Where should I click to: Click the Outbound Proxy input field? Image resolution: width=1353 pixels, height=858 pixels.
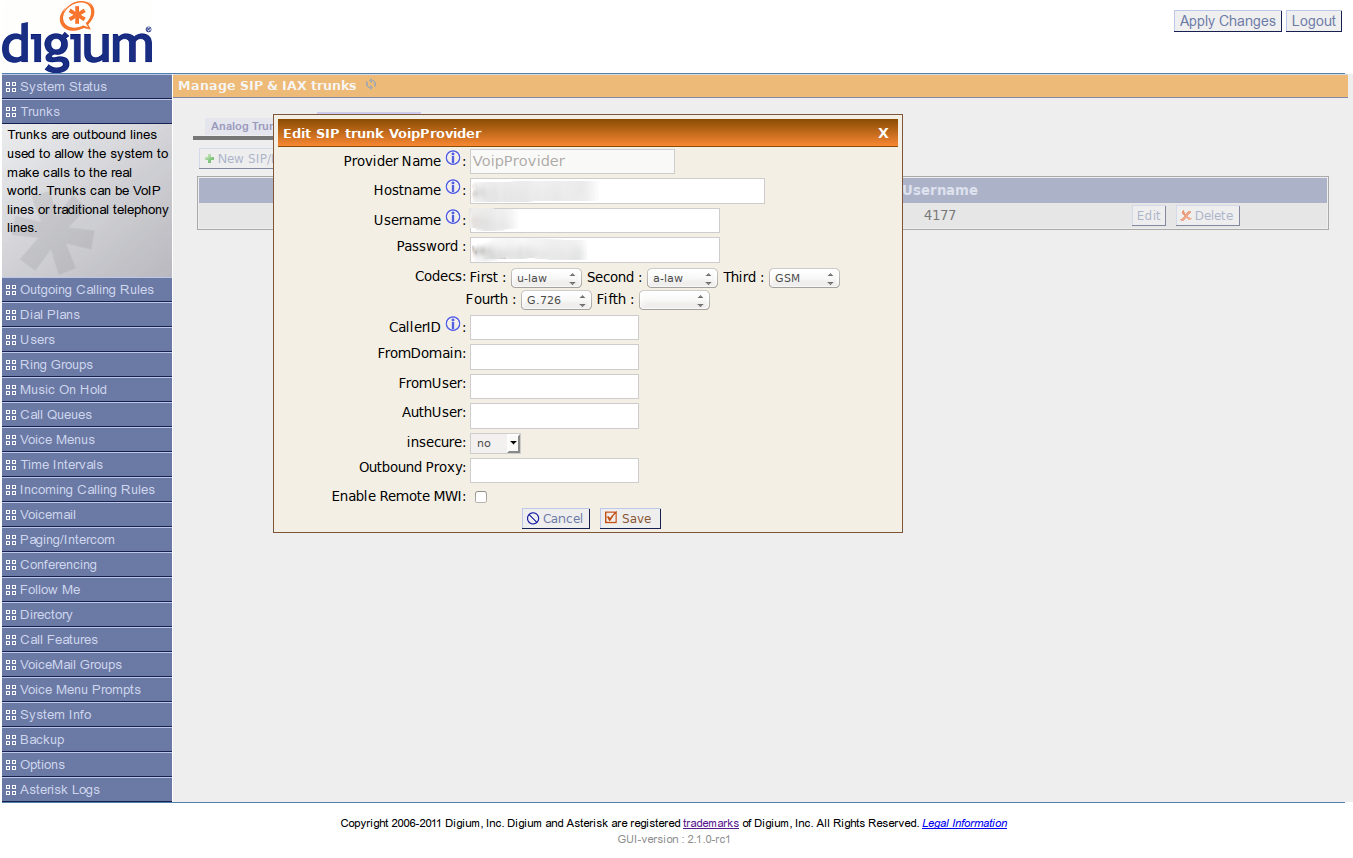[554, 470]
